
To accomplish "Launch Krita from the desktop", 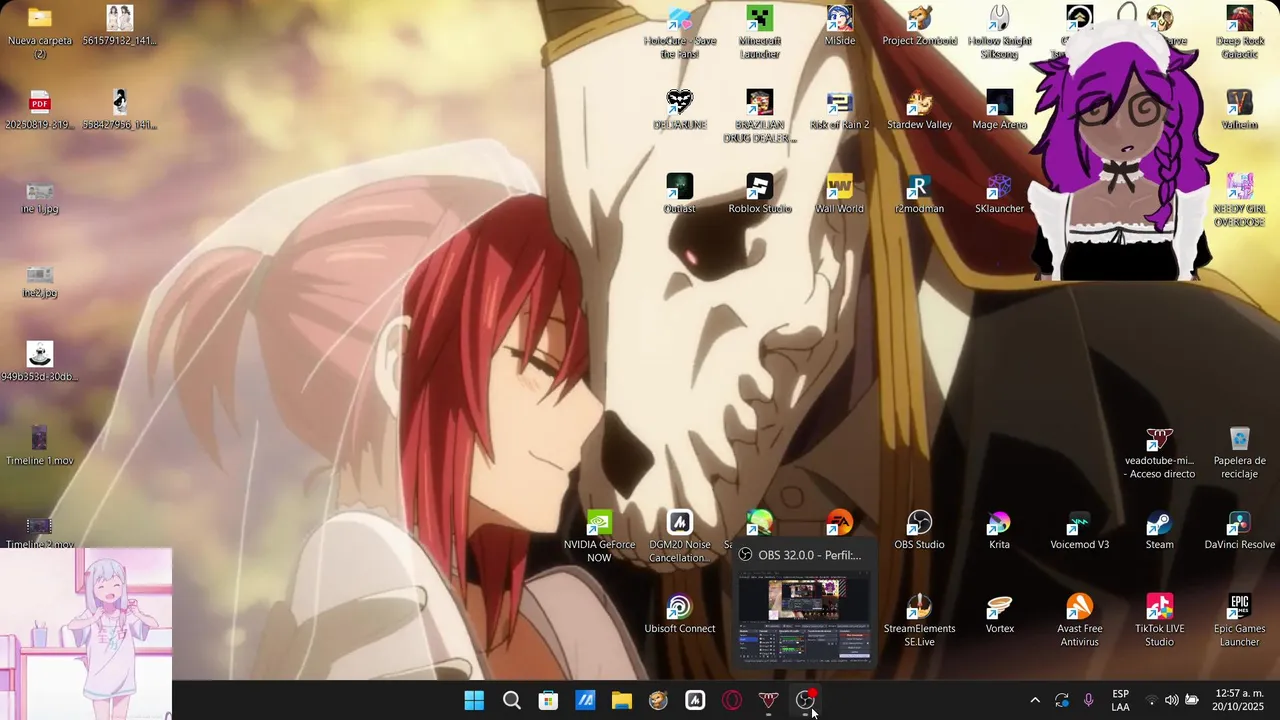I will (999, 530).
